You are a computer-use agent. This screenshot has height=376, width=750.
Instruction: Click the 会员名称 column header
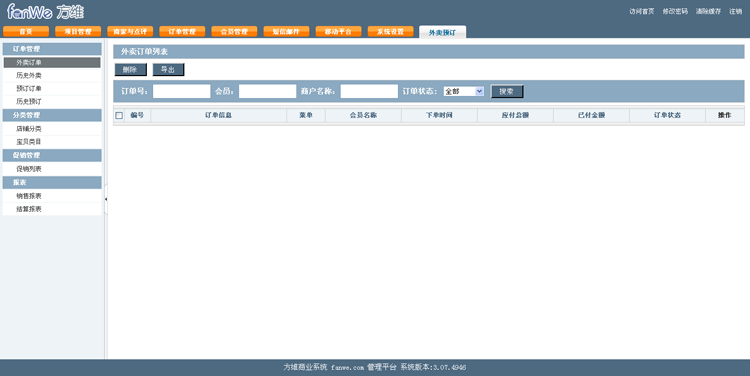(x=364, y=115)
